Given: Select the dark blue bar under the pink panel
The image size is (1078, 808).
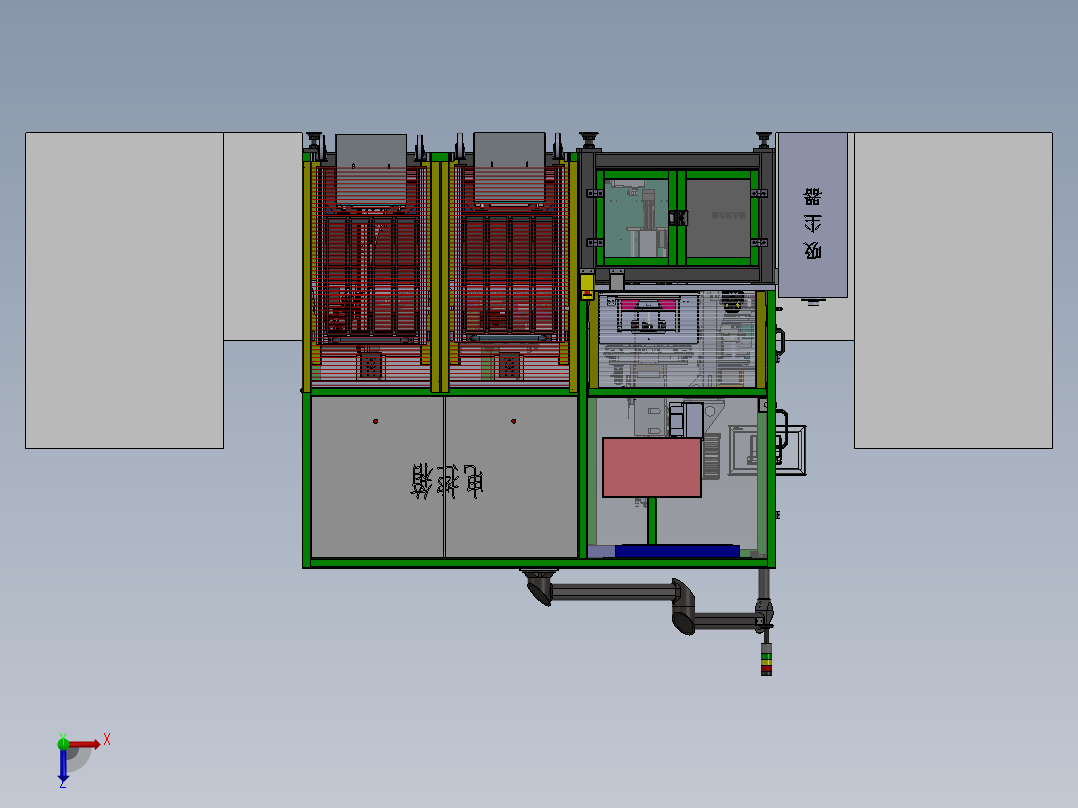Looking at the screenshot, I should 677,551.
